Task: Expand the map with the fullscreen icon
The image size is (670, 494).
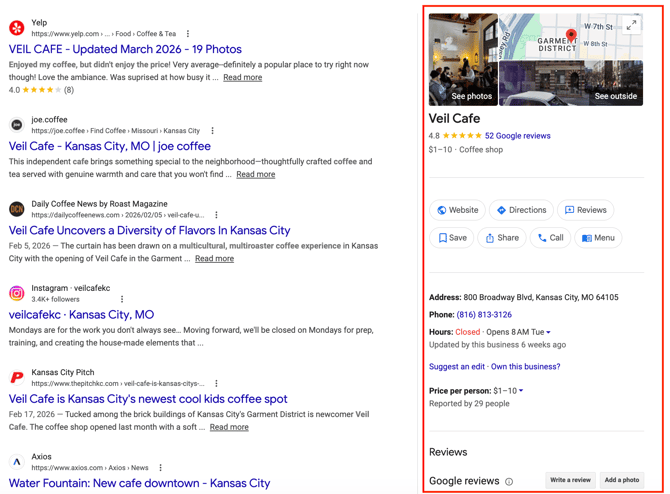Action: pos(631,25)
